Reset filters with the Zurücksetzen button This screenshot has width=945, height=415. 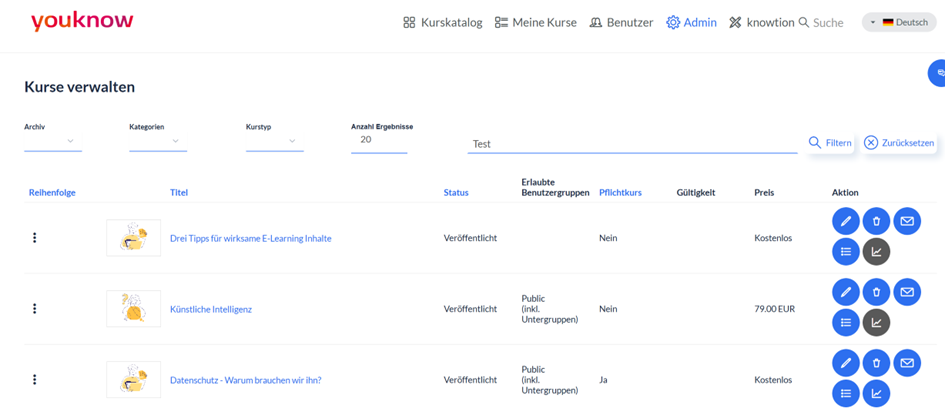click(x=899, y=143)
